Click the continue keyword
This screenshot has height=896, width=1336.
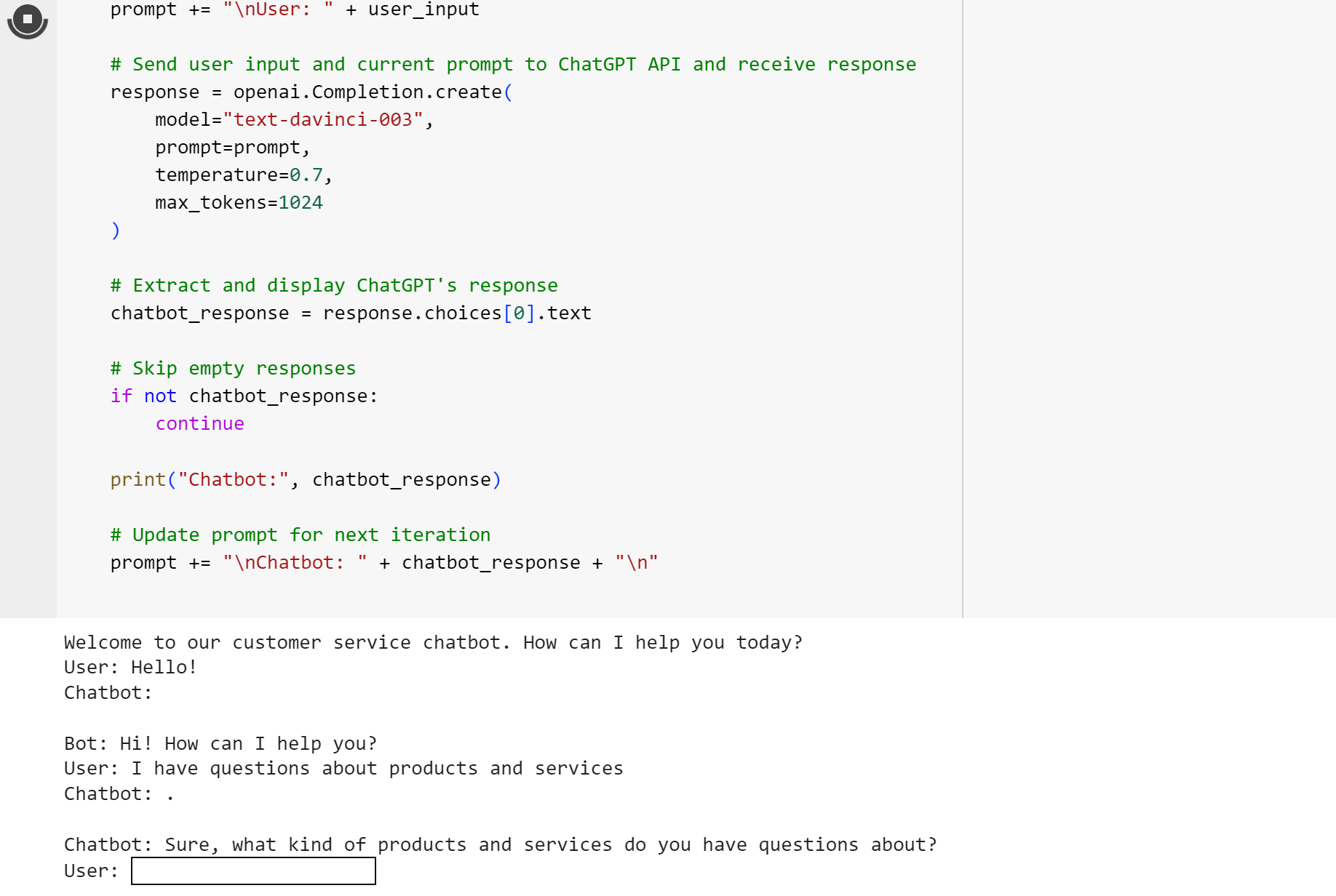pyautogui.click(x=200, y=424)
